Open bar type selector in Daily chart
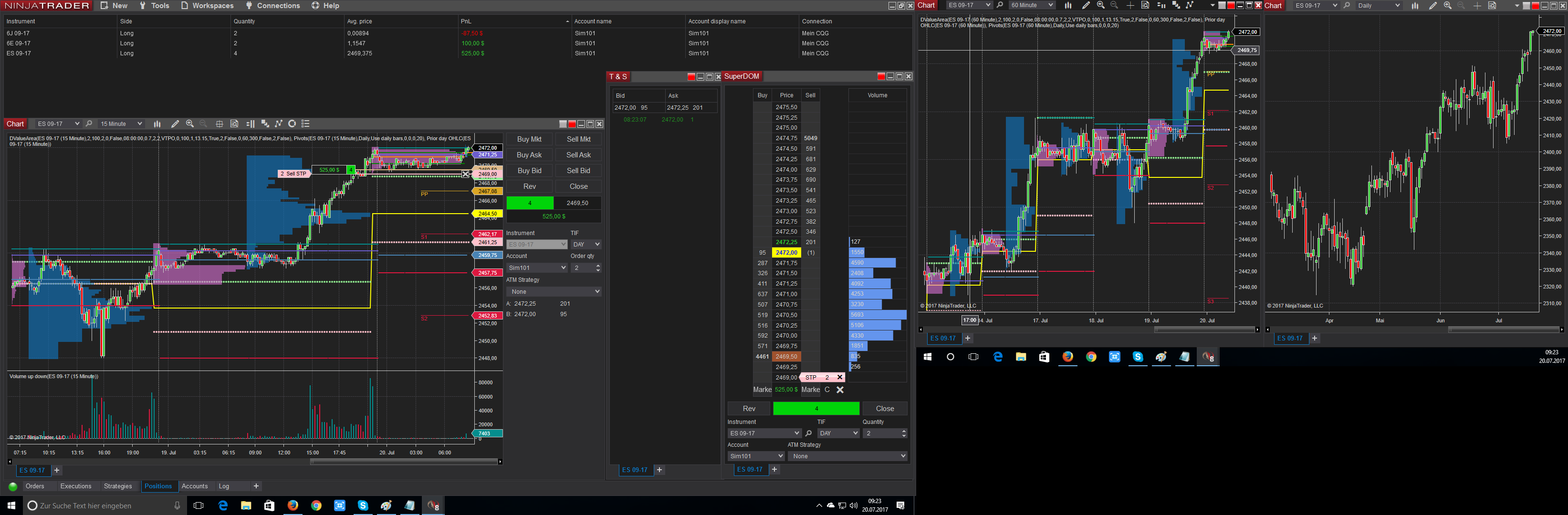This screenshot has width=1568, height=515. tap(1415, 5)
